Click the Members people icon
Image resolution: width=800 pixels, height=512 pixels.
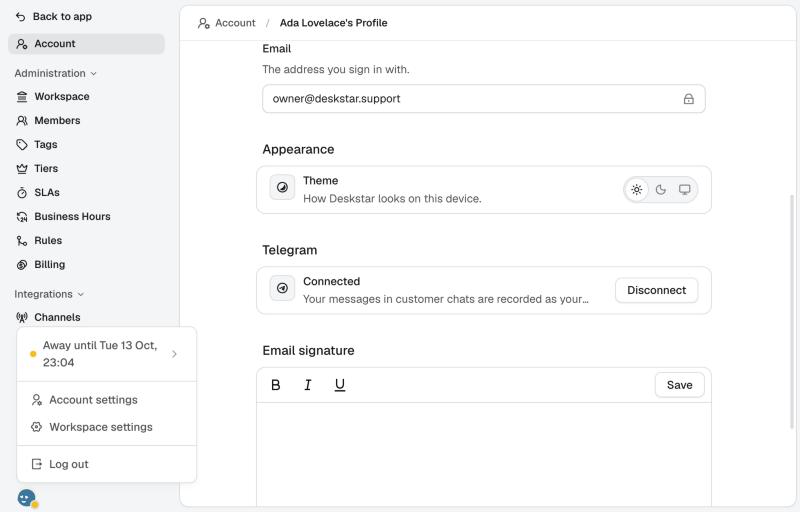pos(21,120)
